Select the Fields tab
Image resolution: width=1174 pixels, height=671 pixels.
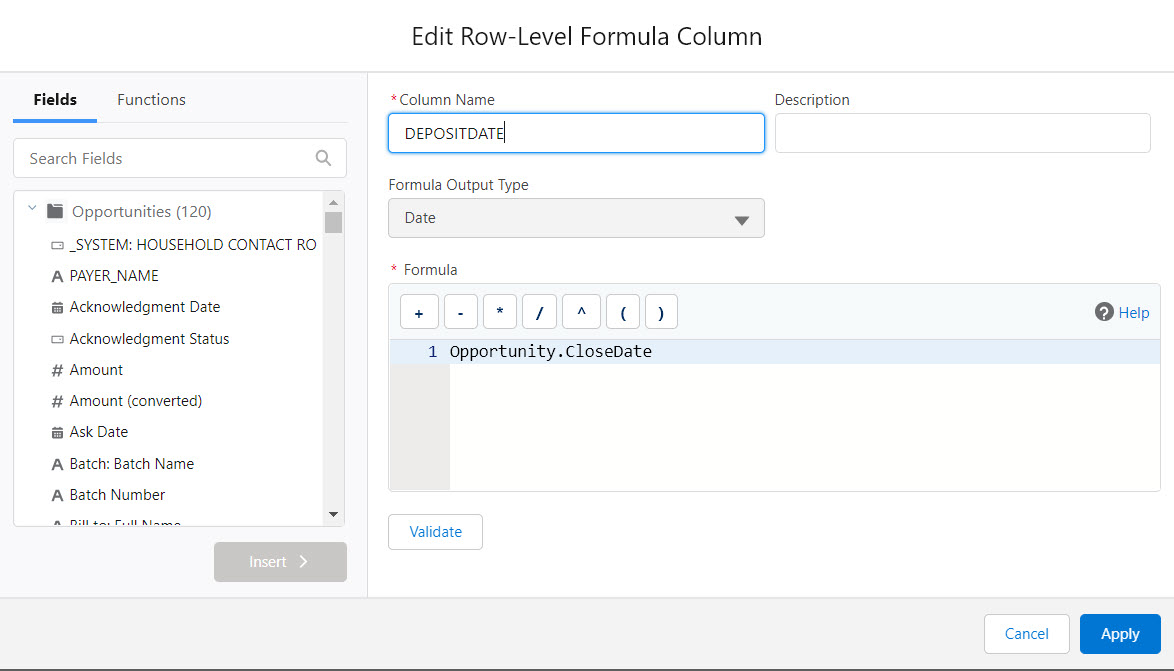click(x=55, y=100)
